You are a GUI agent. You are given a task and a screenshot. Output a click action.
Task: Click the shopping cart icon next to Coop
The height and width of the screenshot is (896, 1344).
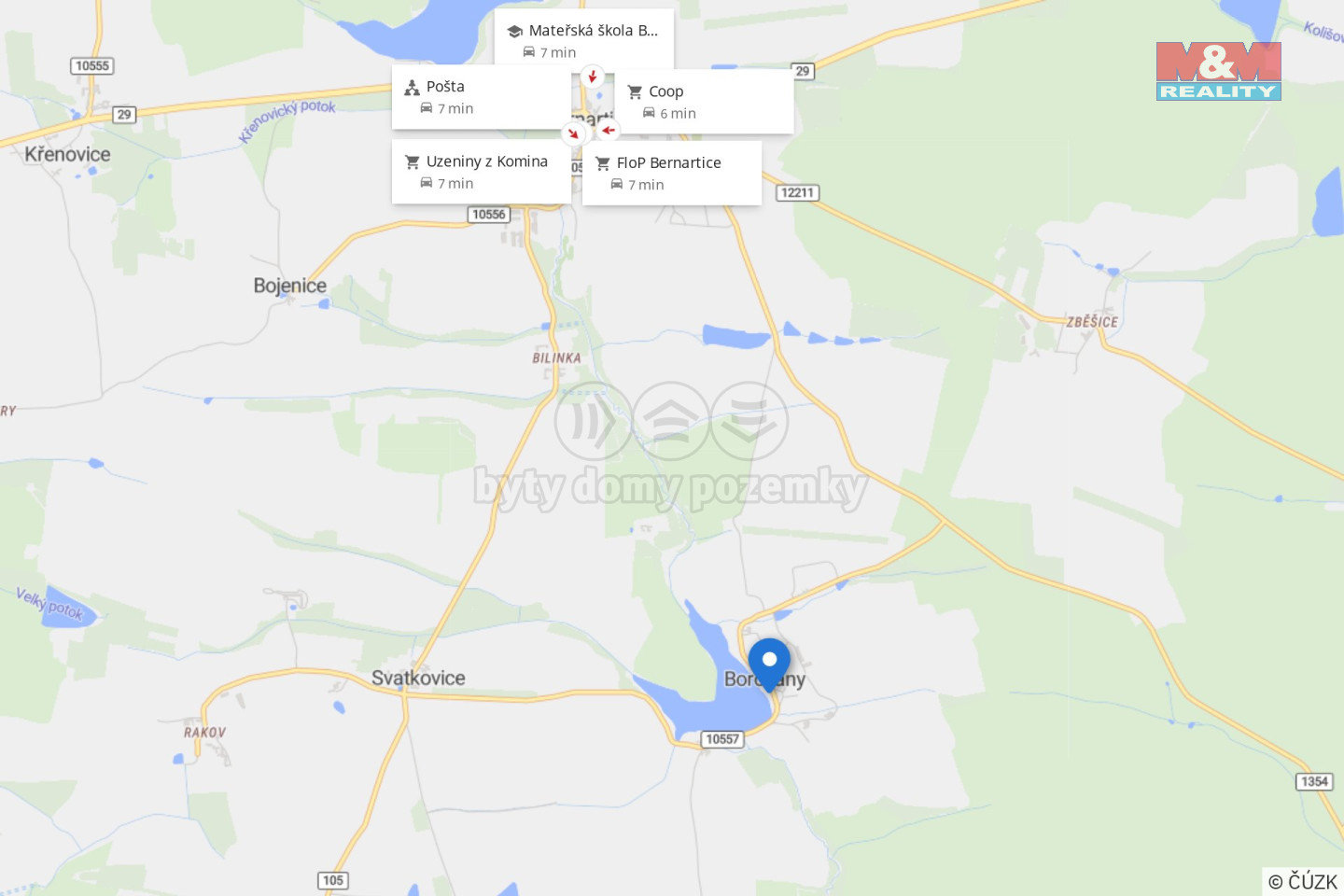[x=635, y=91]
